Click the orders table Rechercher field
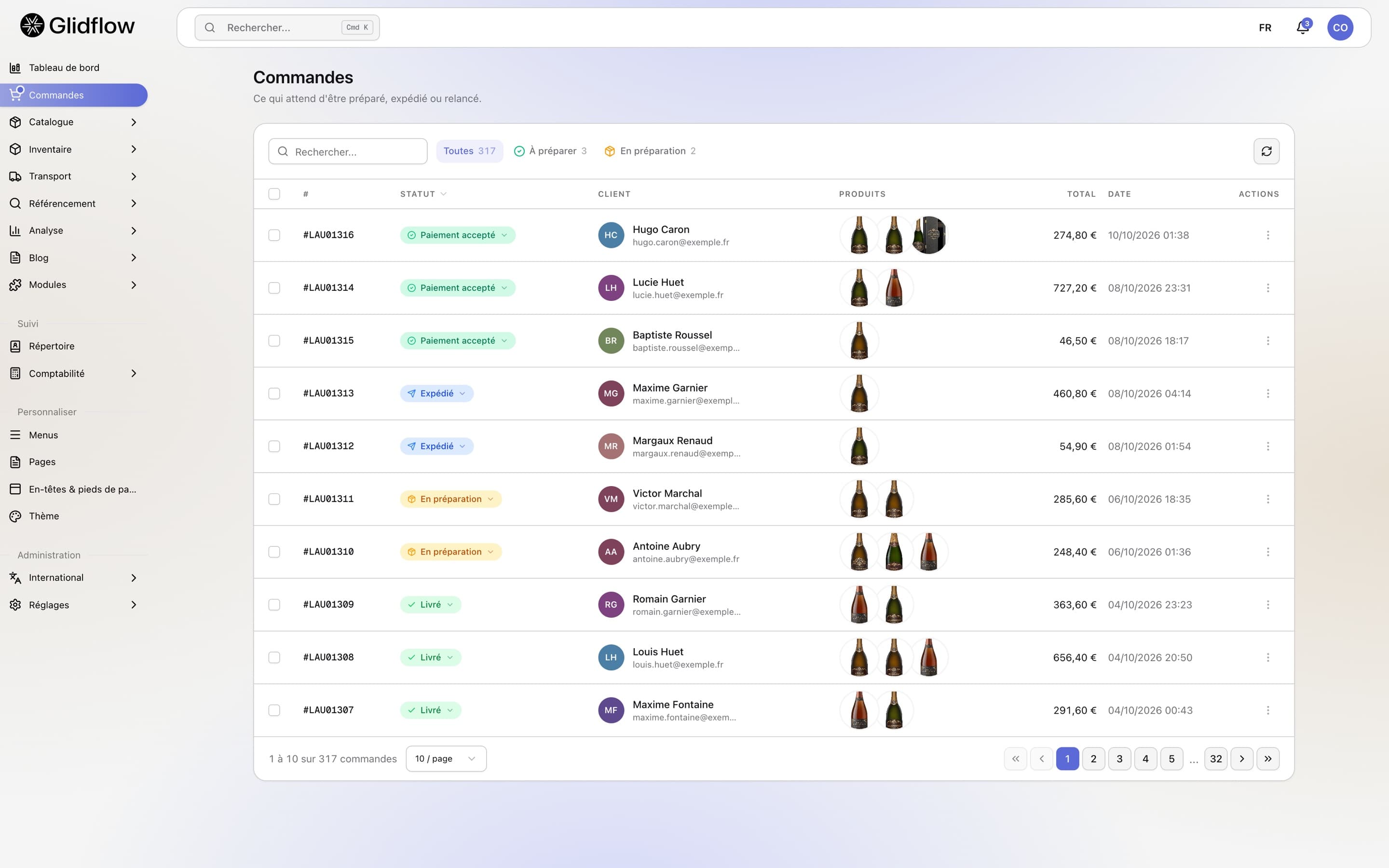The image size is (1389, 868). point(348,151)
